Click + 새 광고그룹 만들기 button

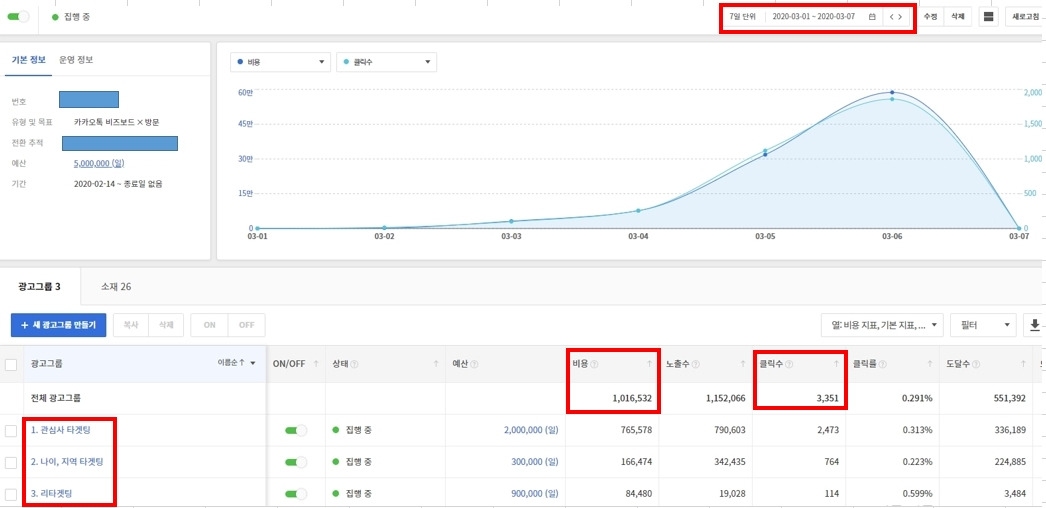(59, 325)
